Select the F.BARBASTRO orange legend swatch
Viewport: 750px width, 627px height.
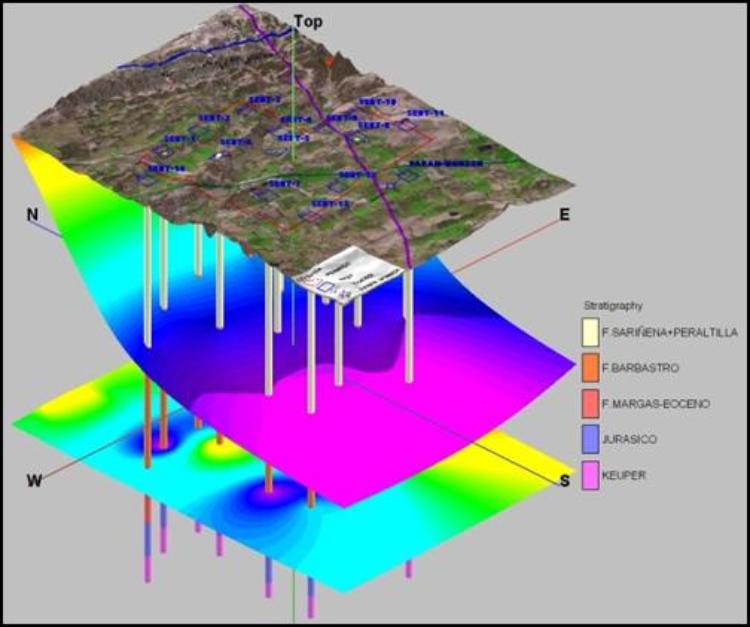pos(592,368)
